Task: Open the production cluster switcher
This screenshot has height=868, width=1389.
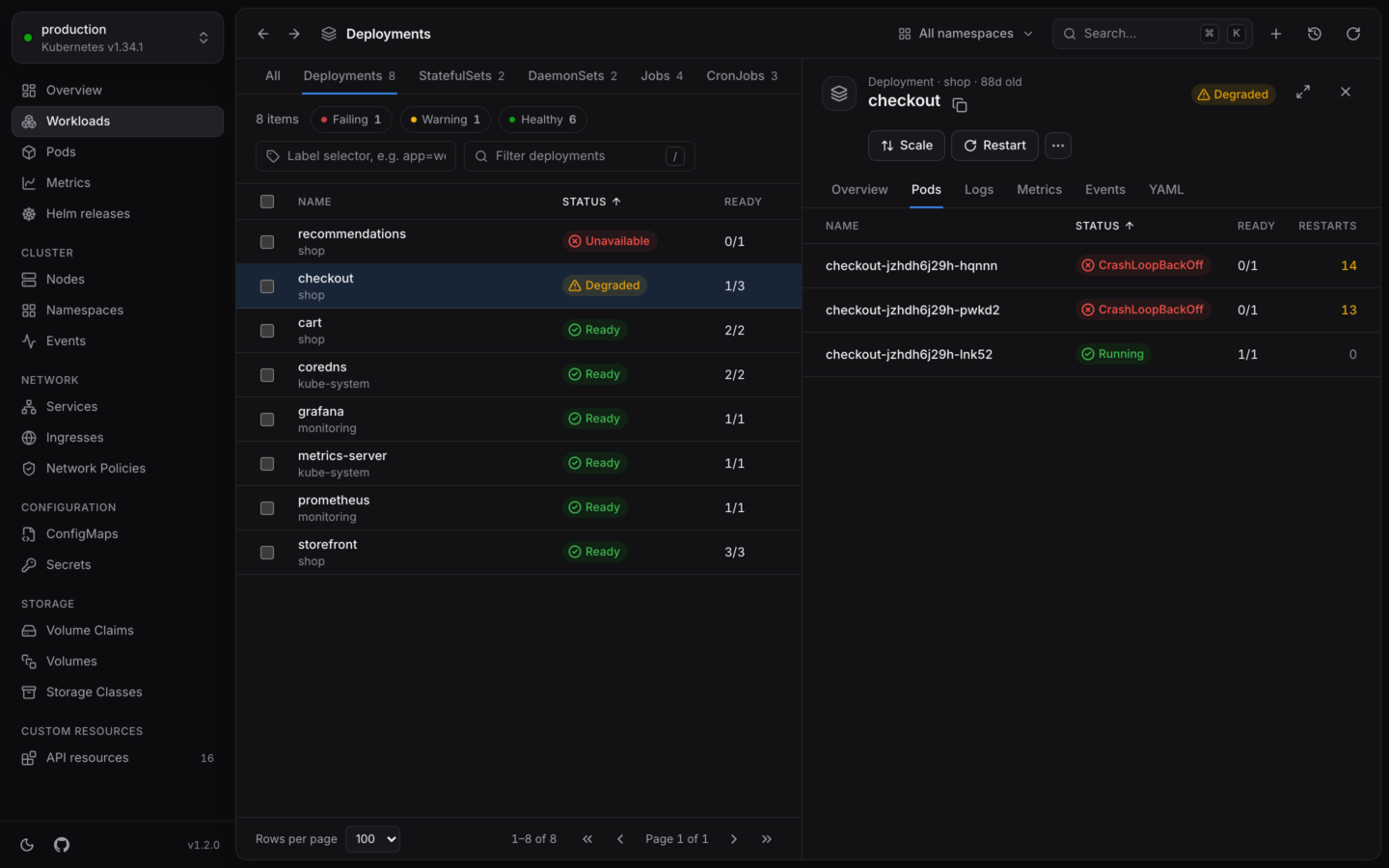Action: point(118,38)
